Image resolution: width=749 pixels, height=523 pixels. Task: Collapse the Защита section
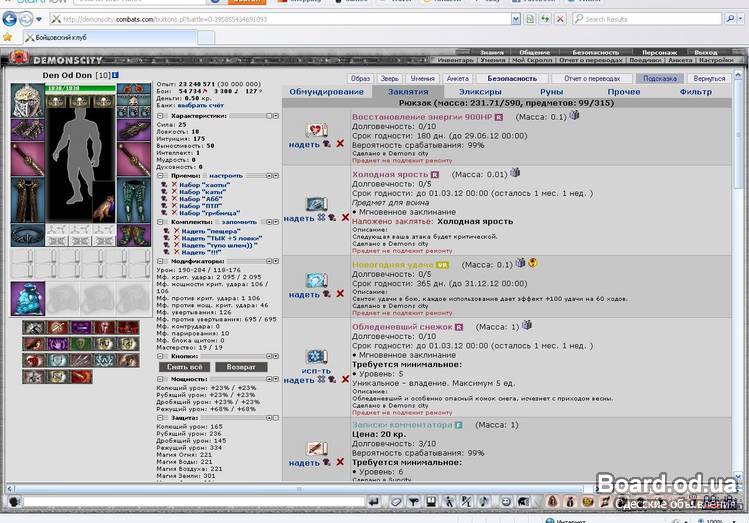[x=160, y=418]
